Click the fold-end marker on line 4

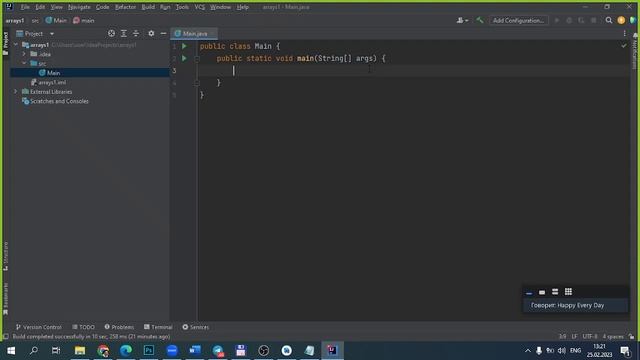tap(197, 83)
